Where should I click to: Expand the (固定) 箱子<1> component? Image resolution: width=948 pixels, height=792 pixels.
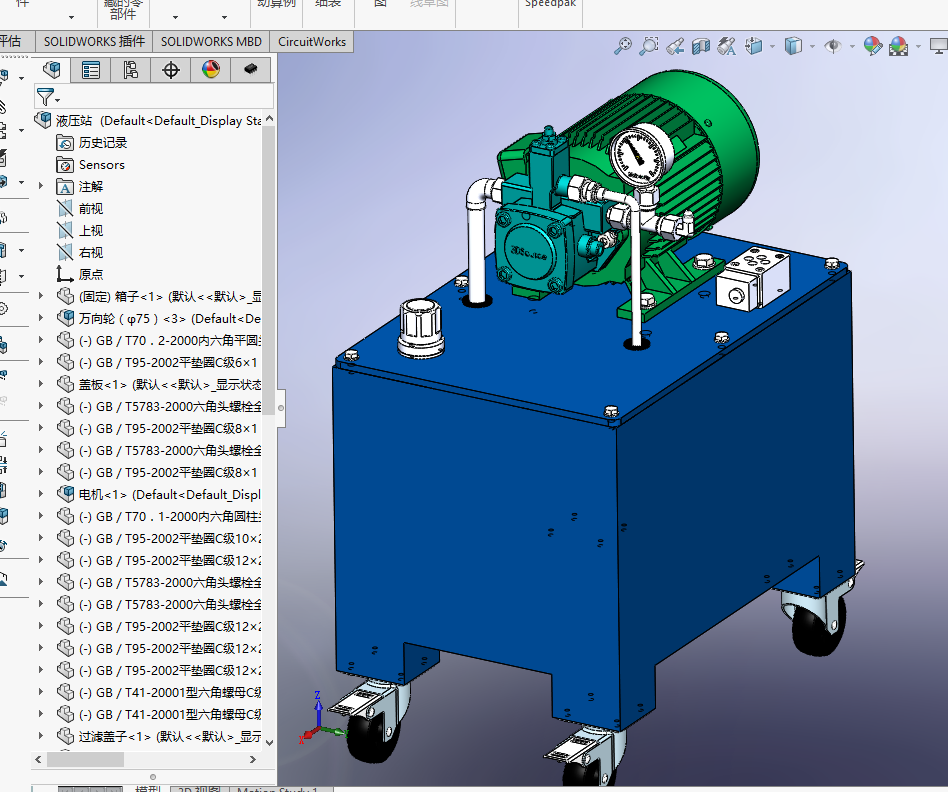(41, 296)
